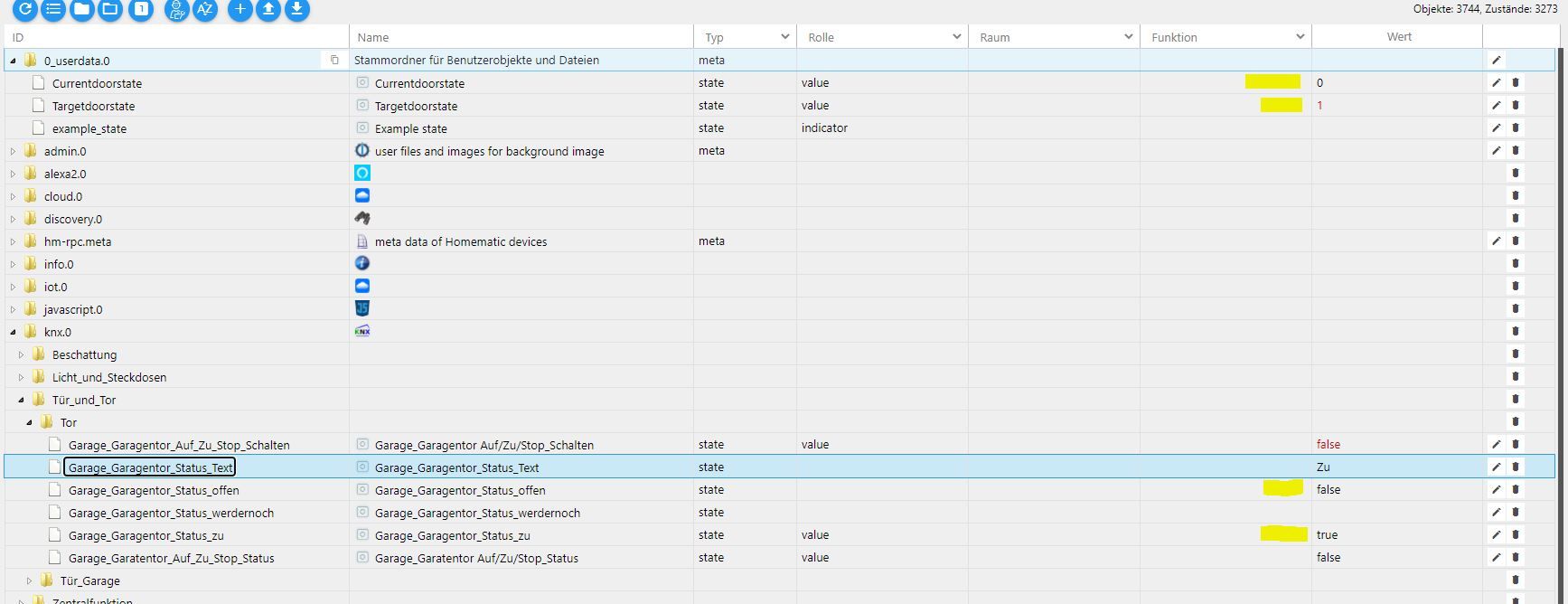Expand the Beschattung folder
This screenshot has height=604, width=1568.
click(x=22, y=354)
